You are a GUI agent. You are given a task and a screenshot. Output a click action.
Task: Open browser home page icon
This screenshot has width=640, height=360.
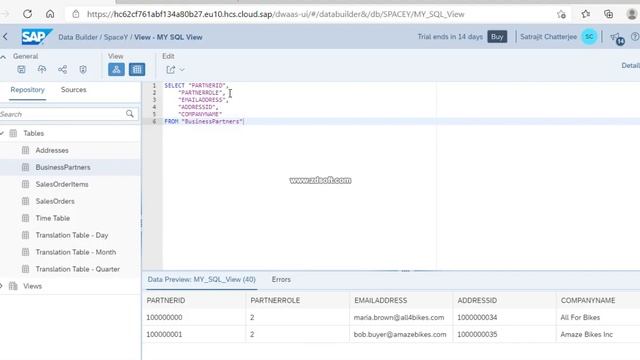pyautogui.click(x=50, y=14)
